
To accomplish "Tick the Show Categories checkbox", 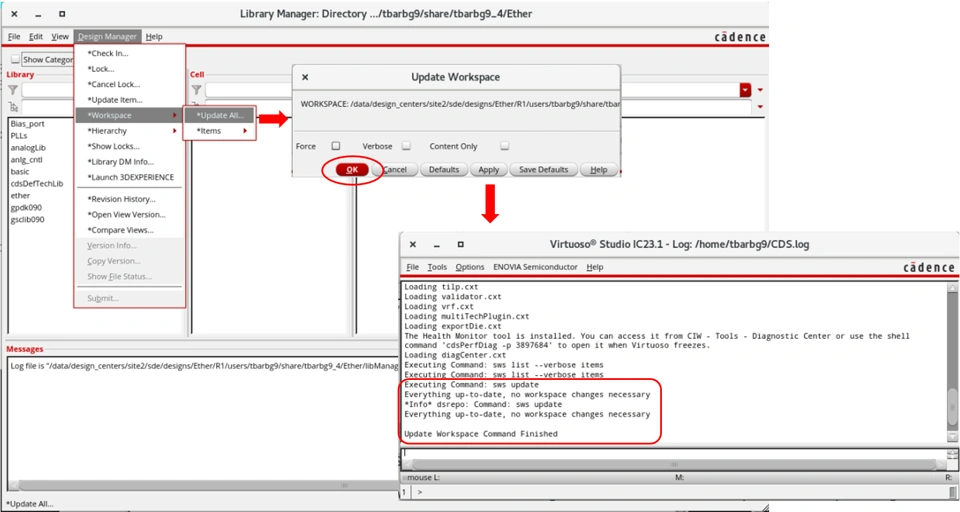I will point(15,59).
